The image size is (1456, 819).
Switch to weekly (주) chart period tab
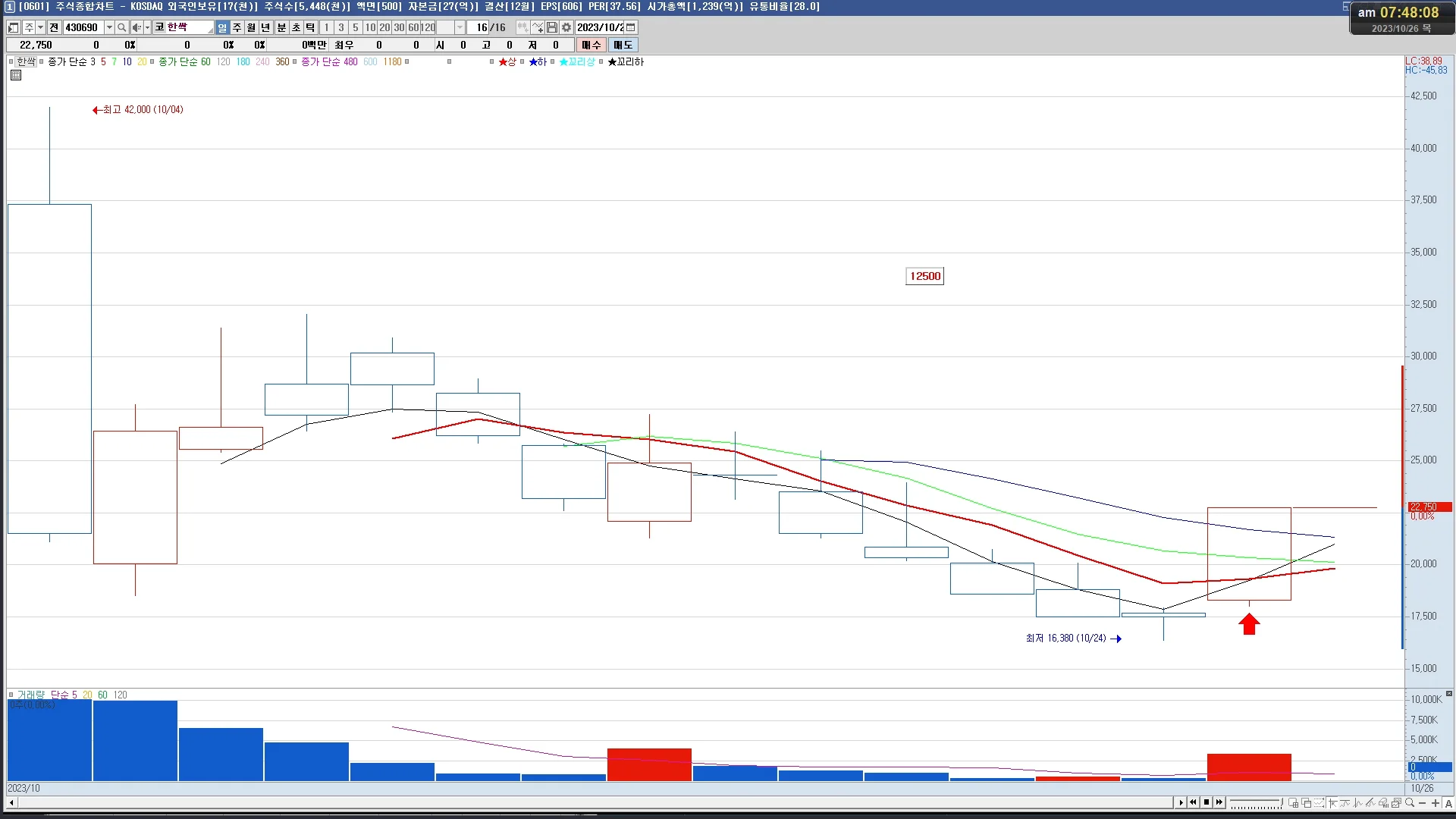pyautogui.click(x=237, y=27)
